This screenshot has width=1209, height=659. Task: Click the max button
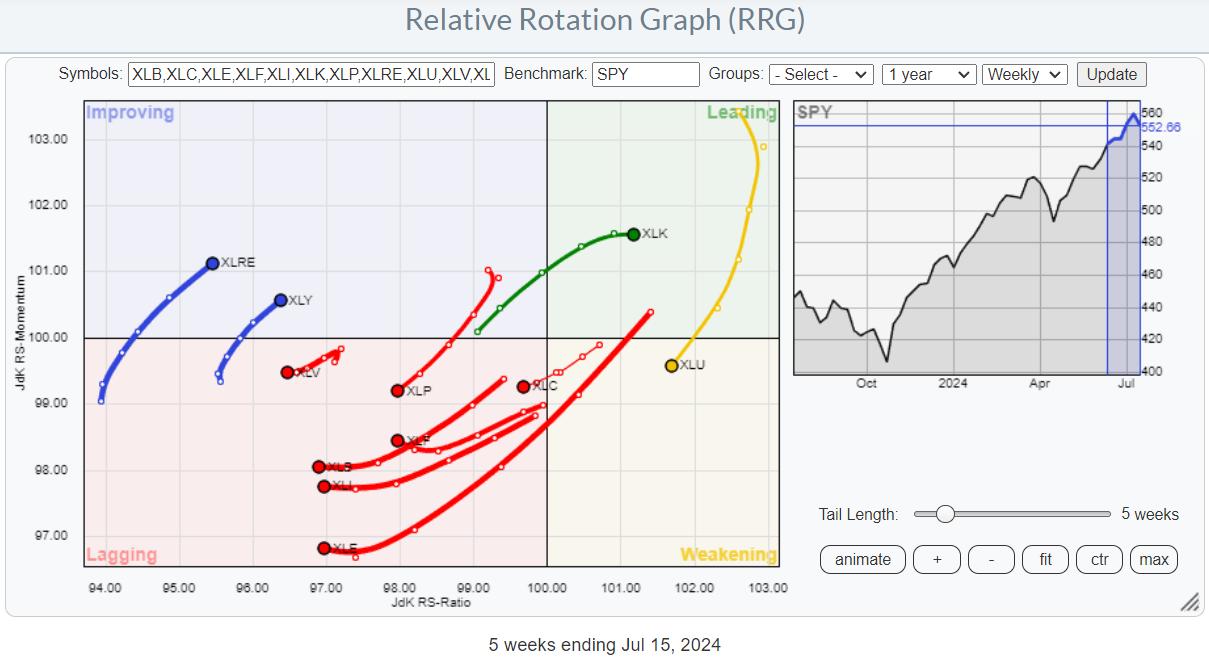coord(1154,559)
